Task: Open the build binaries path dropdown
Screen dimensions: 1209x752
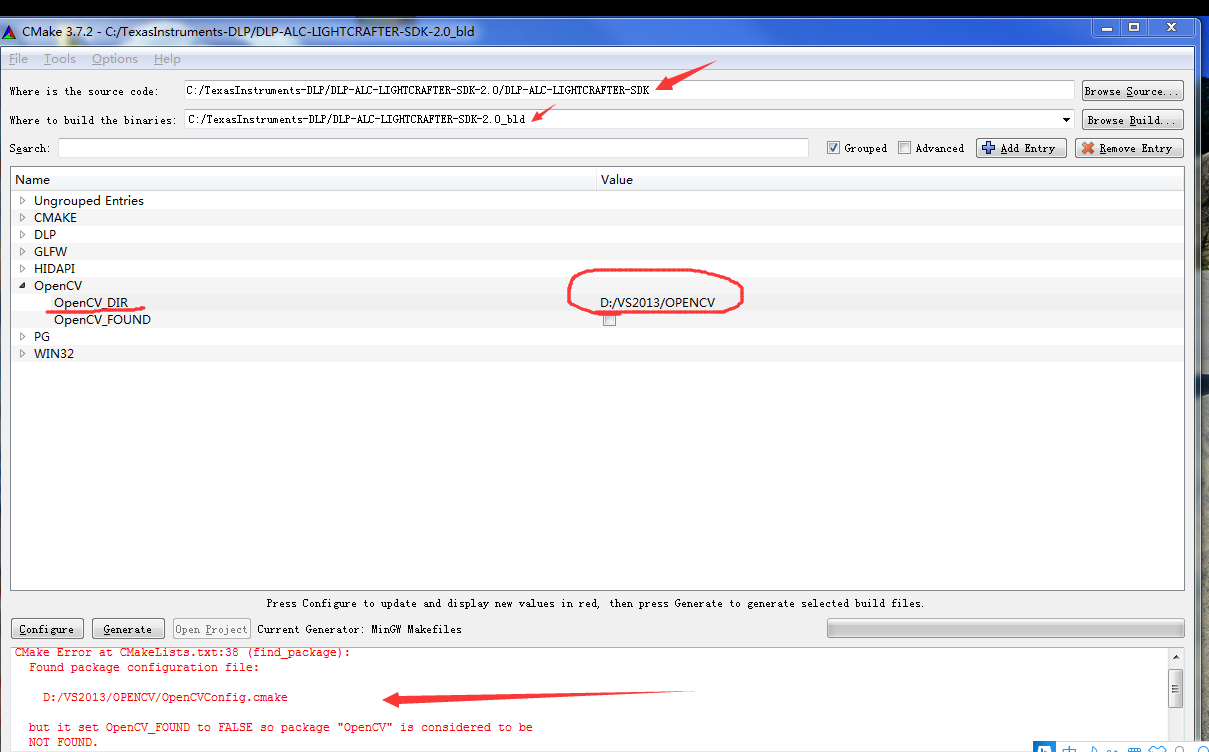Action: [1066, 120]
